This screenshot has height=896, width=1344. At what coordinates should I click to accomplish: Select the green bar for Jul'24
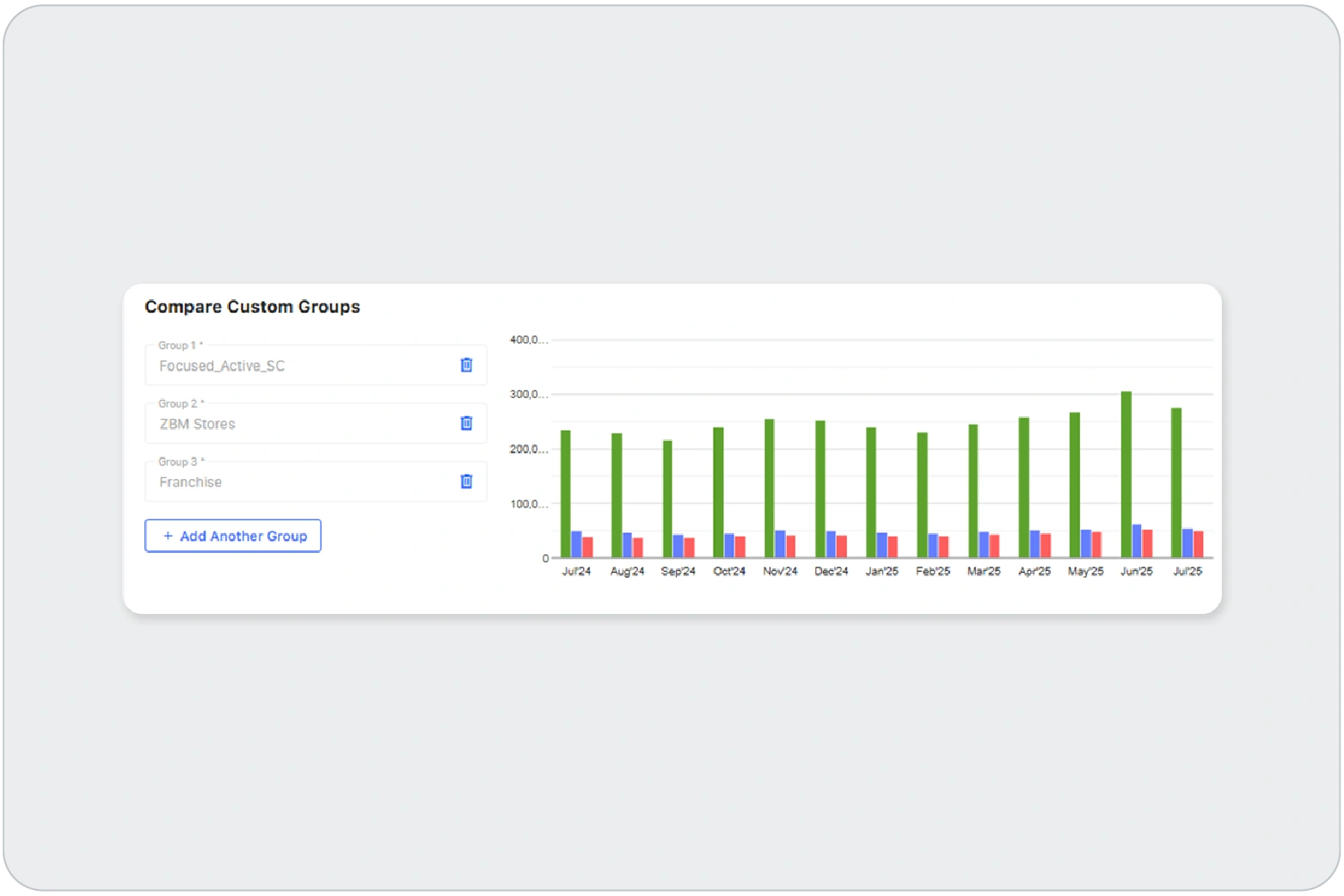(566, 494)
